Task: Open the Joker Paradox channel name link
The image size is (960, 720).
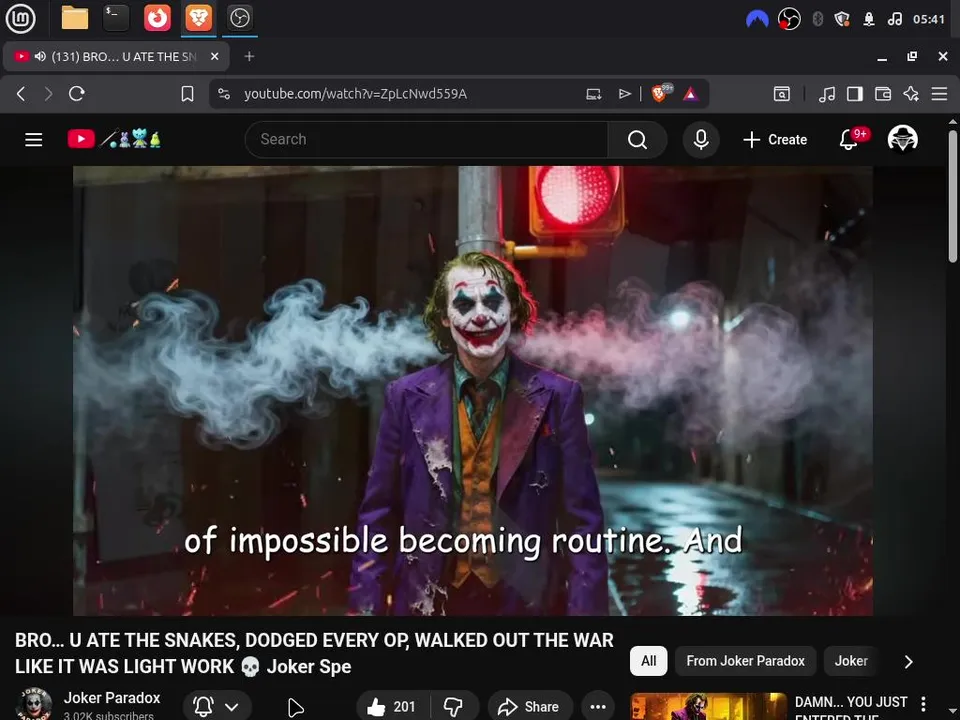Action: click(x=112, y=698)
